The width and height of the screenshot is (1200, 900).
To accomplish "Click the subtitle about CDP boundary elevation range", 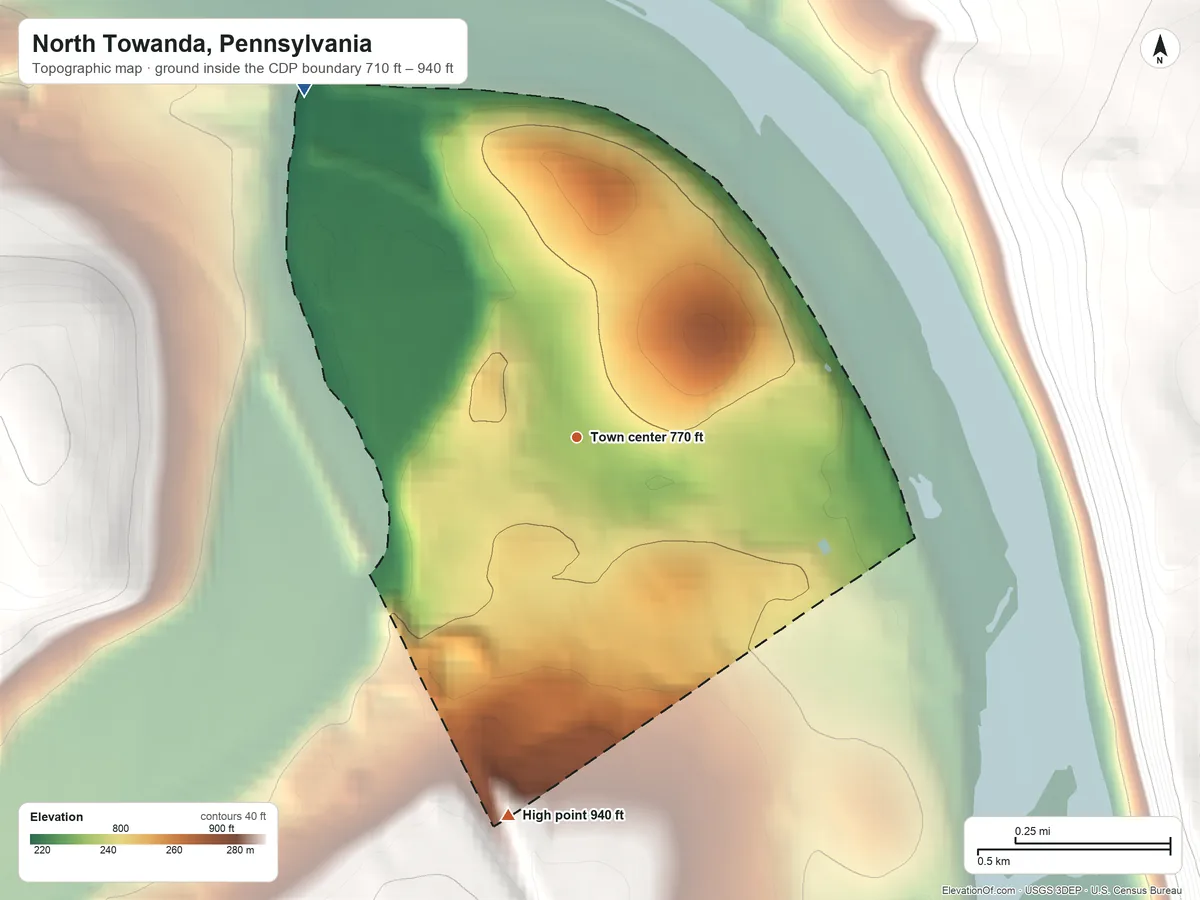I will (x=243, y=70).
